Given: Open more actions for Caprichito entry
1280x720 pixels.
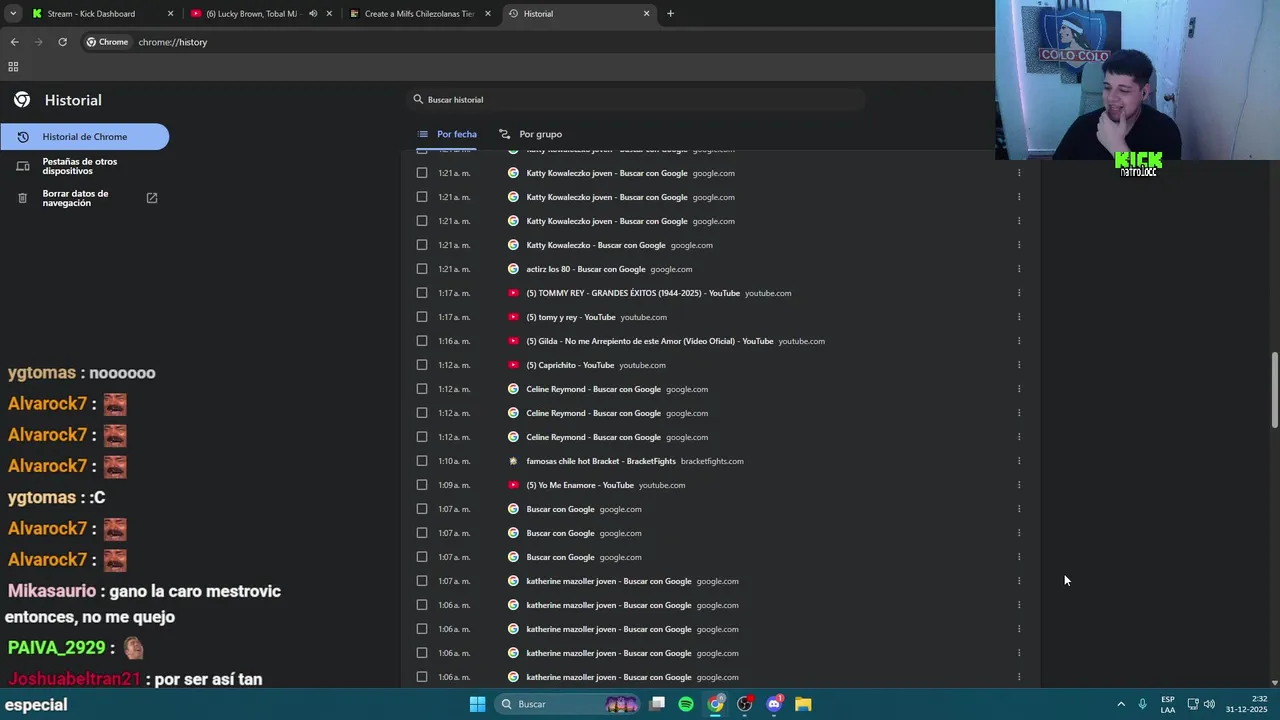Looking at the screenshot, I should click(x=1019, y=365).
